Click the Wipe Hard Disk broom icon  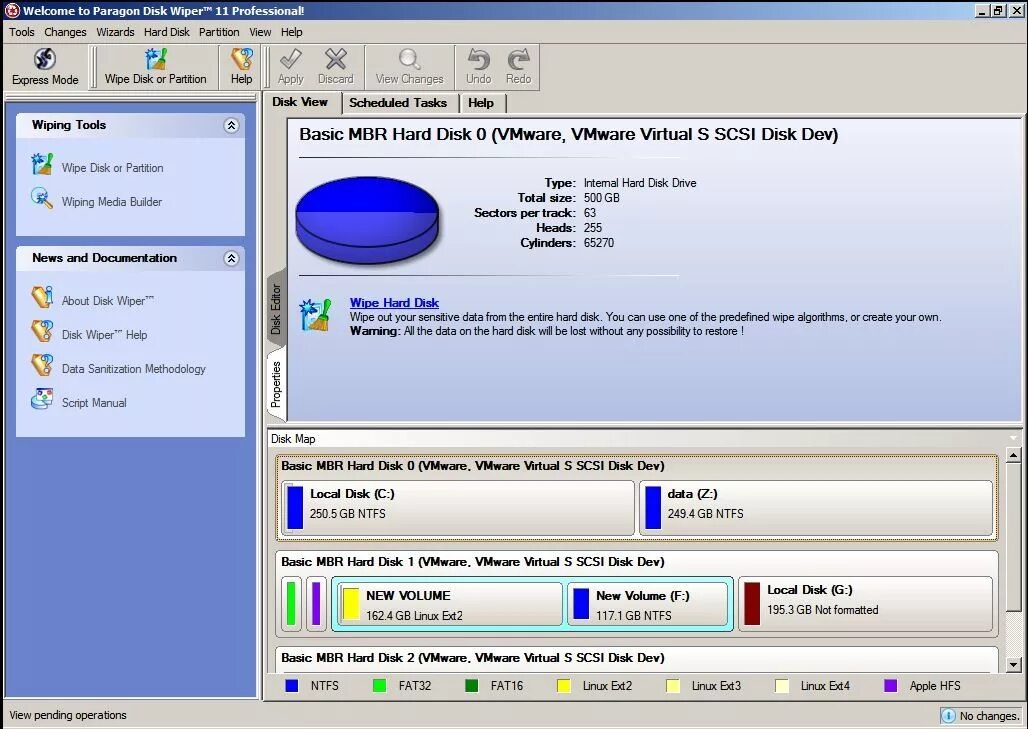[x=315, y=314]
